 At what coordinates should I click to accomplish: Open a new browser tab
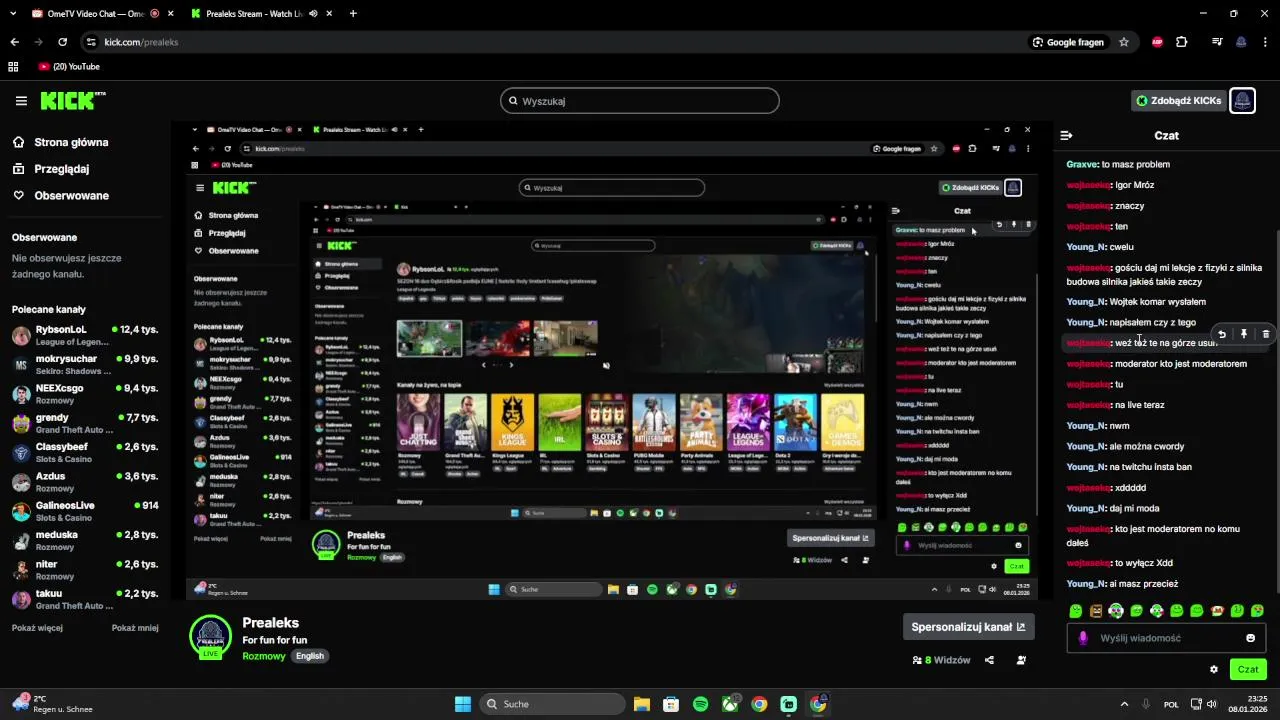(353, 14)
